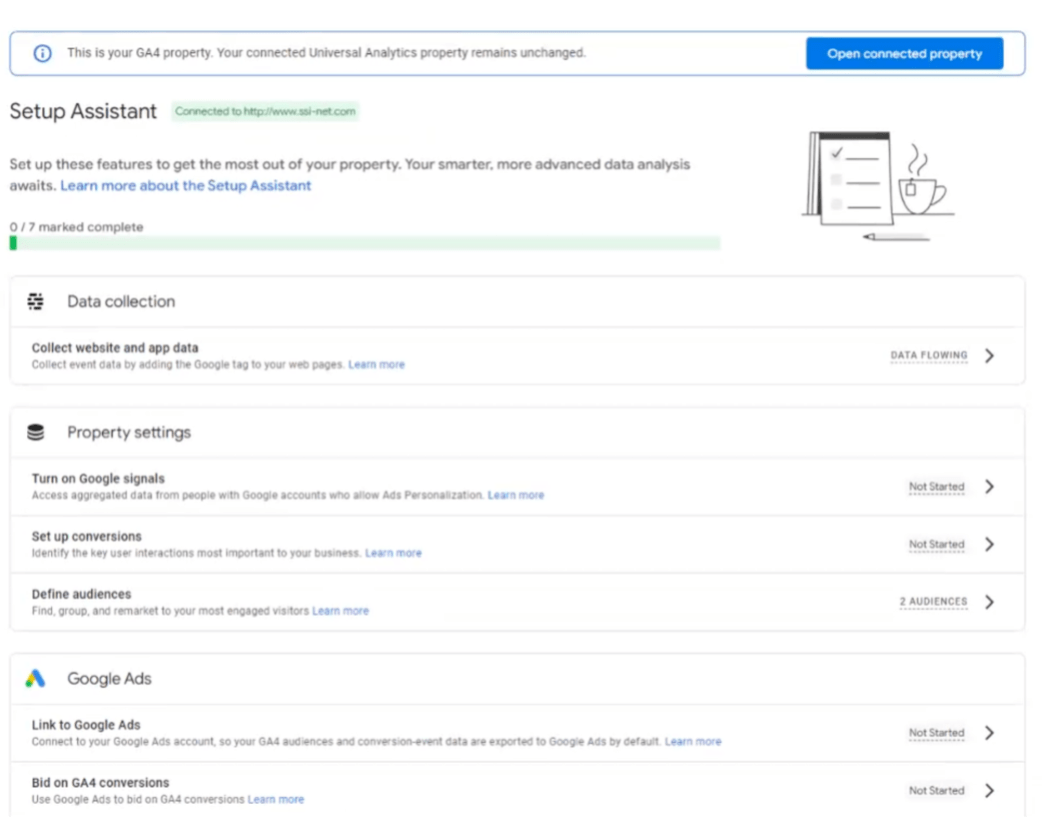Viewport: 1045px width, 821px height.
Task: Select the Bid on GA4 conversions title
Action: pos(101,784)
